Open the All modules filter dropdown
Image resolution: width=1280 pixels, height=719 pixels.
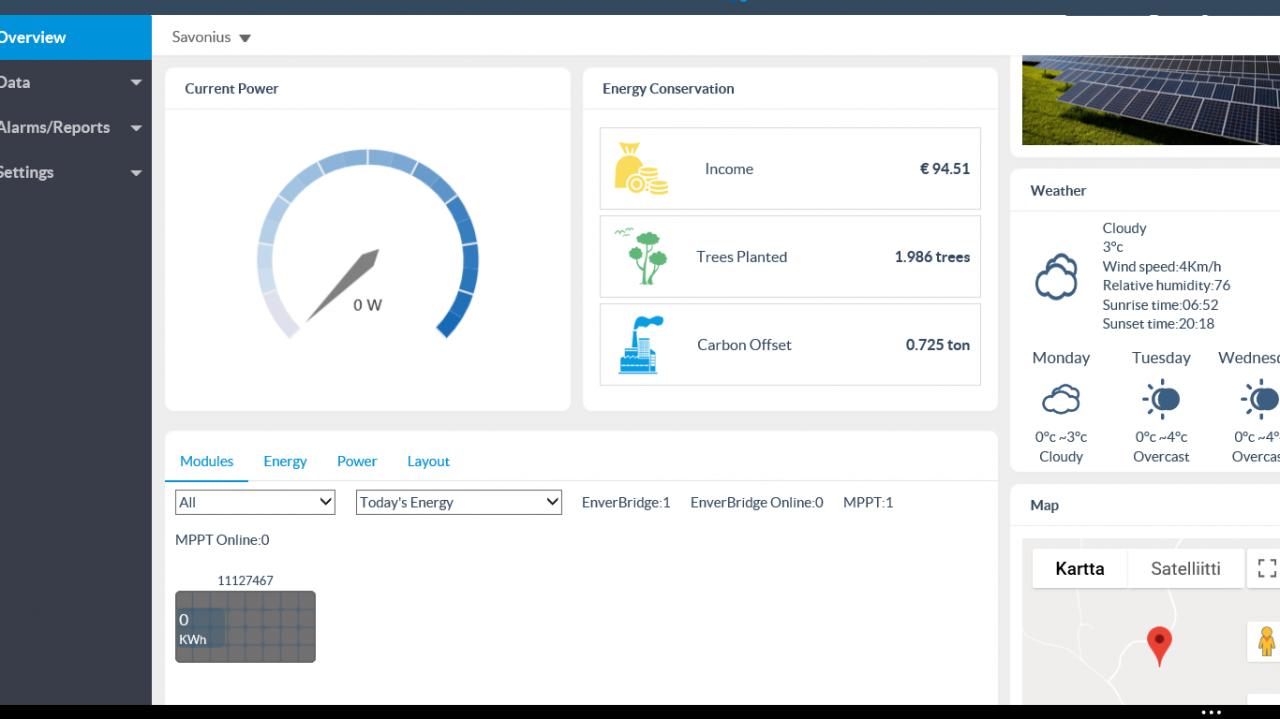[x=255, y=502]
